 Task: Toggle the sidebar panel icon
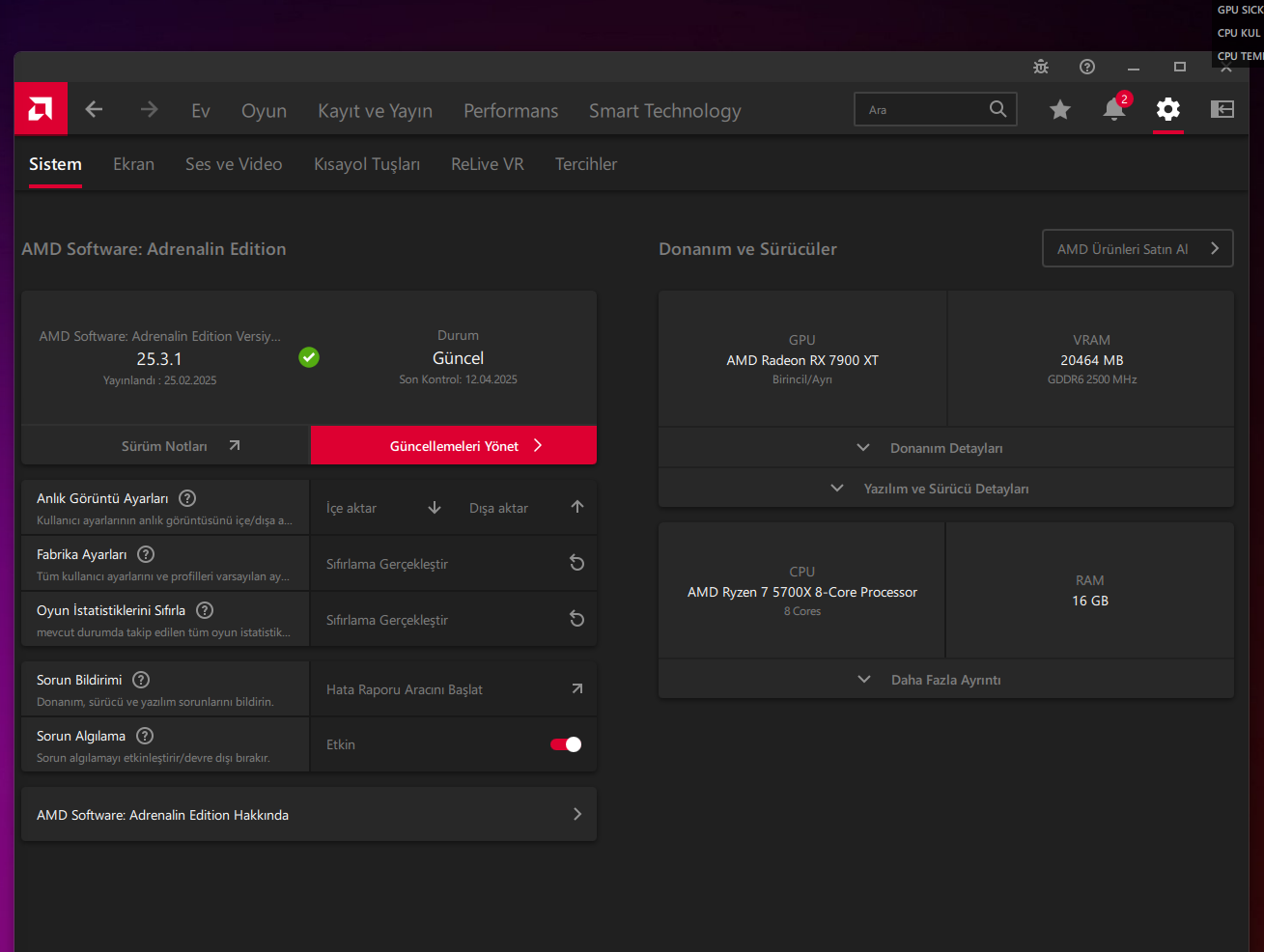(x=1222, y=110)
